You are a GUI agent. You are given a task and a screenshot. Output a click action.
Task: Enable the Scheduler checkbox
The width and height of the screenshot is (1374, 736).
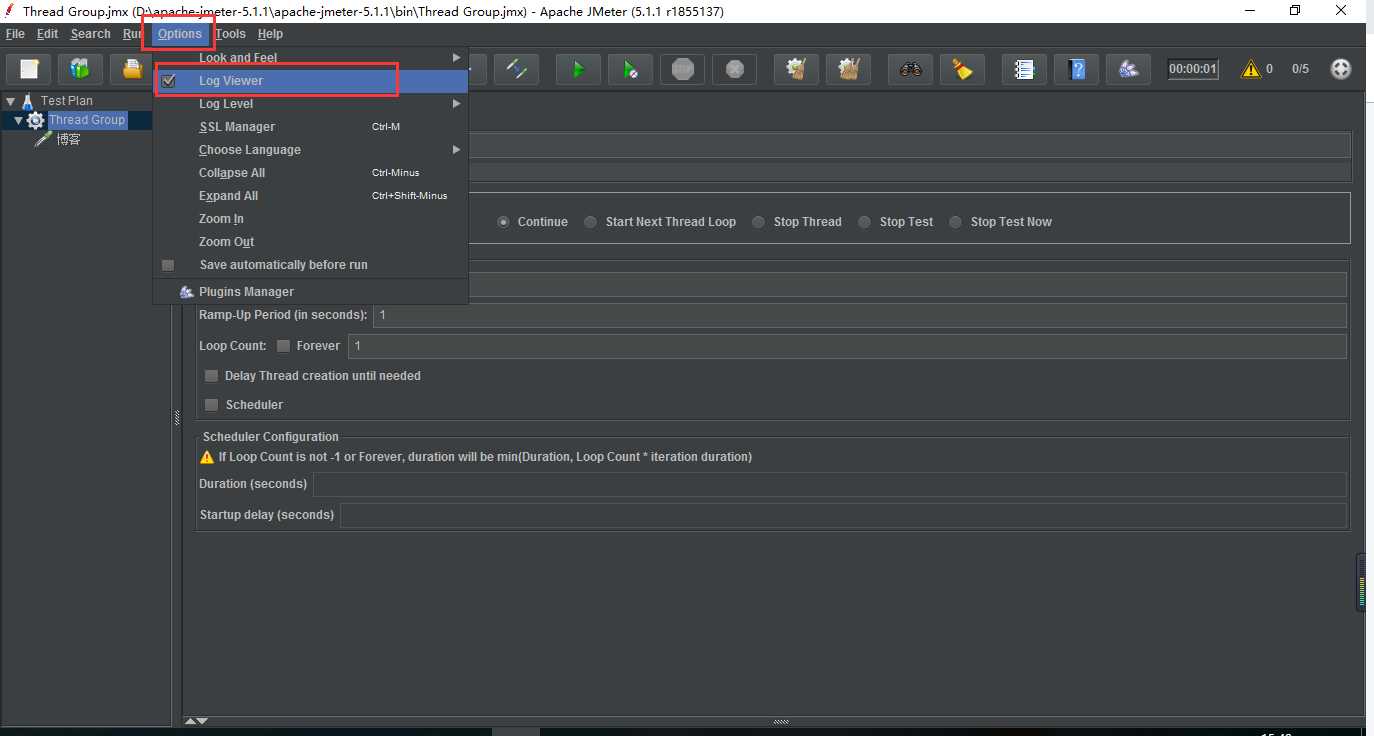(212, 405)
